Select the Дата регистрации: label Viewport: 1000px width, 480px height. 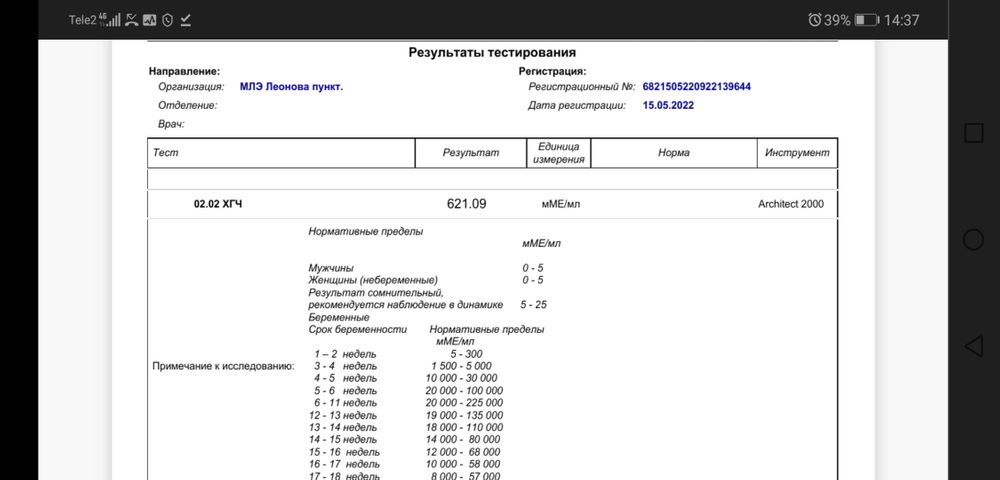coord(577,106)
